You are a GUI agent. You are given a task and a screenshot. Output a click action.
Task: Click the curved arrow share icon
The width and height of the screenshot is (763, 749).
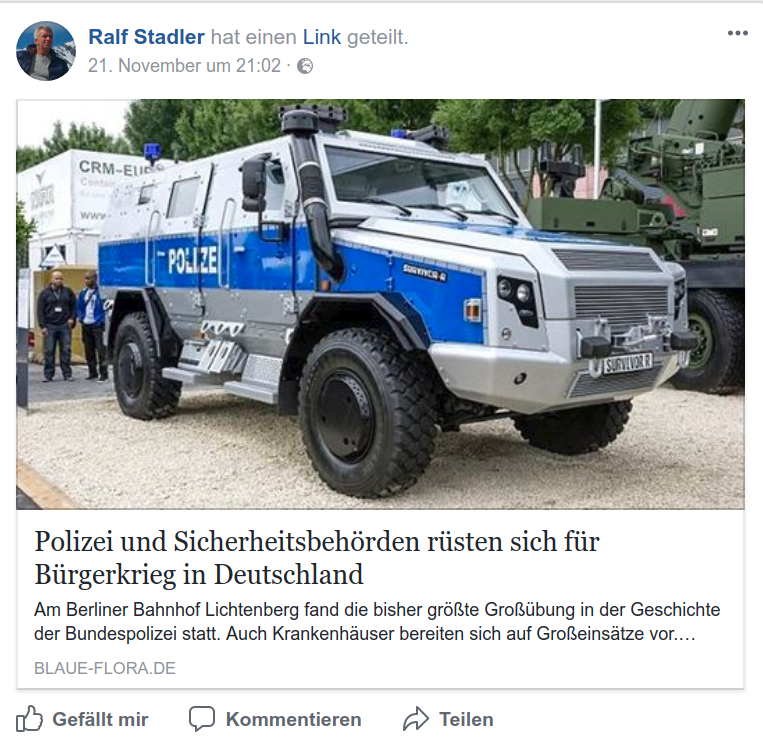click(416, 719)
